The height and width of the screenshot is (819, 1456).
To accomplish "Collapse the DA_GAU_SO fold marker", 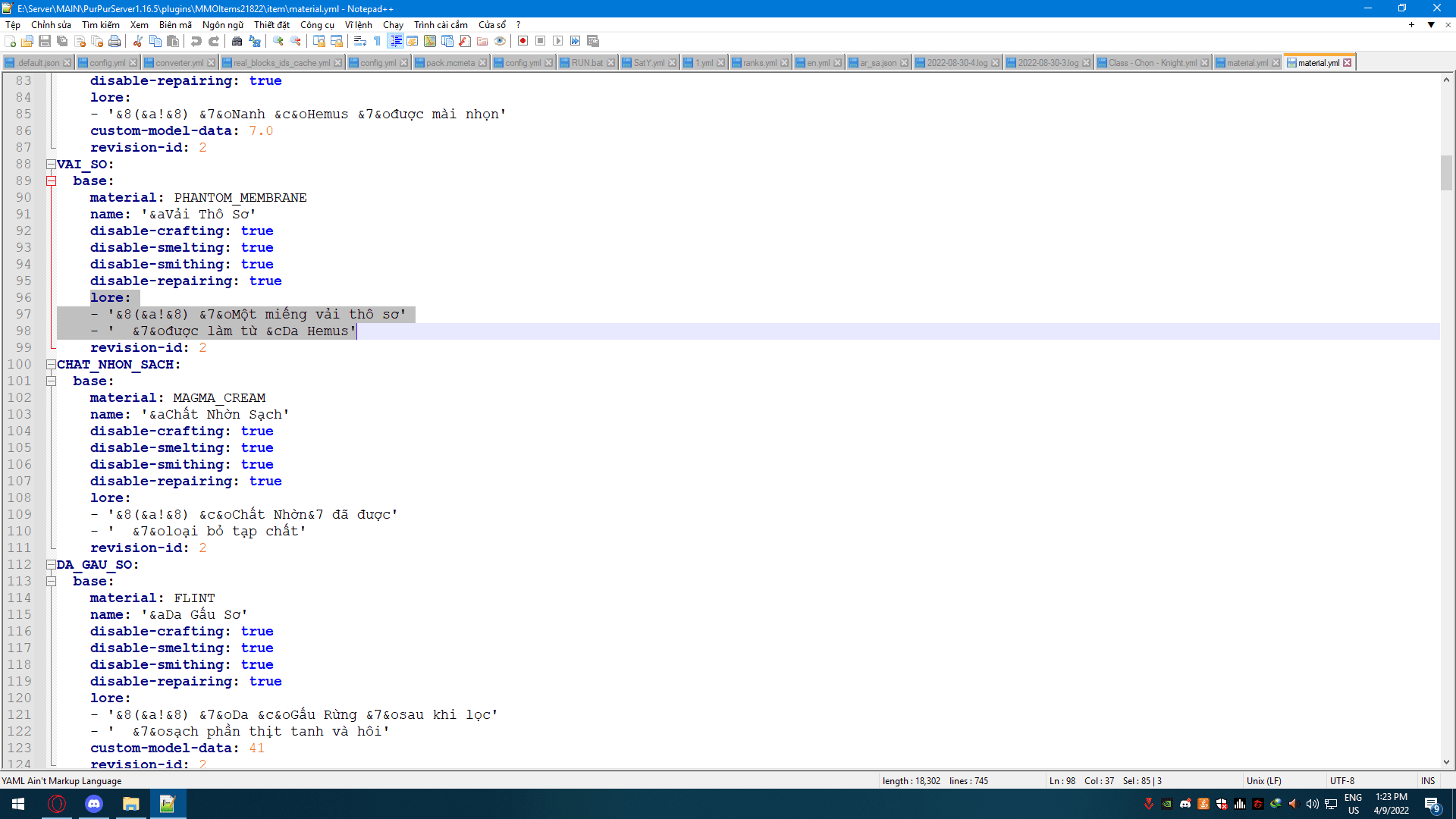I will (51, 565).
